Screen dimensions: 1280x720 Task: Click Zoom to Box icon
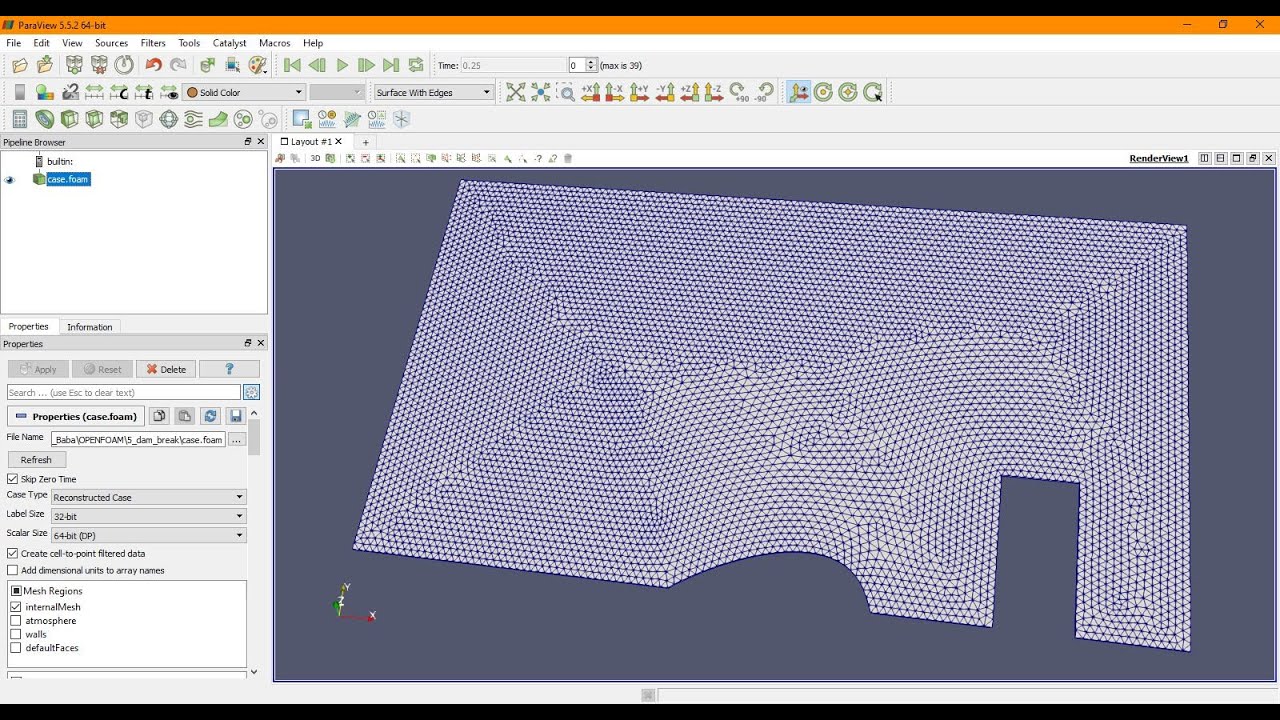point(566,92)
